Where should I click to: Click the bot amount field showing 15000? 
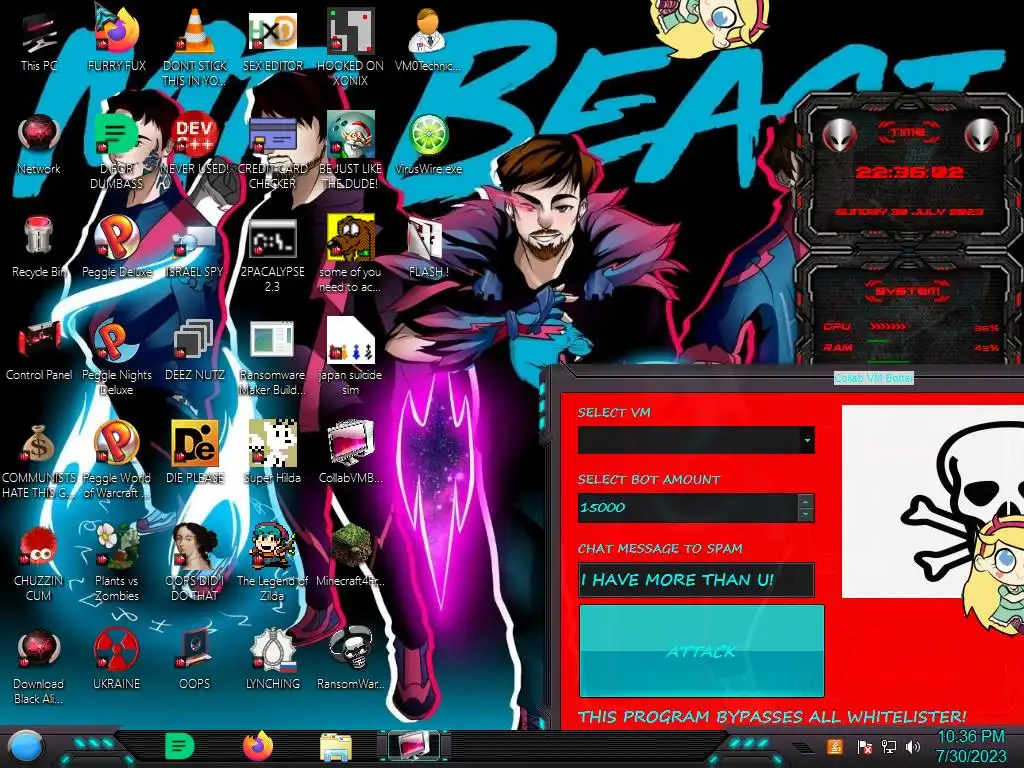[x=688, y=507]
